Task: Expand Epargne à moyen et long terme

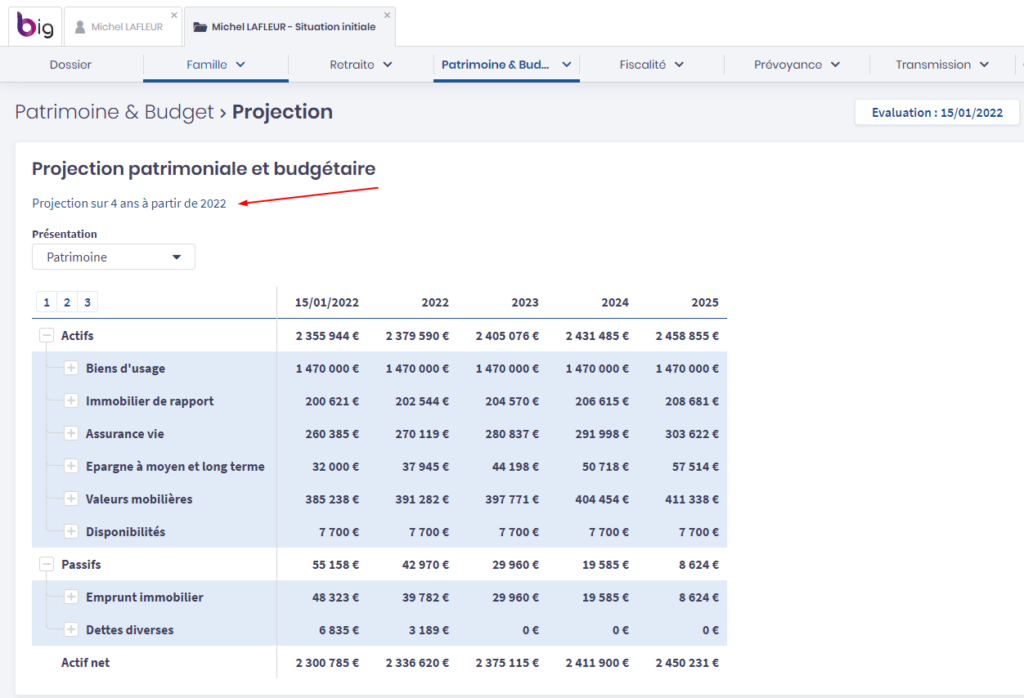Action: click(71, 466)
